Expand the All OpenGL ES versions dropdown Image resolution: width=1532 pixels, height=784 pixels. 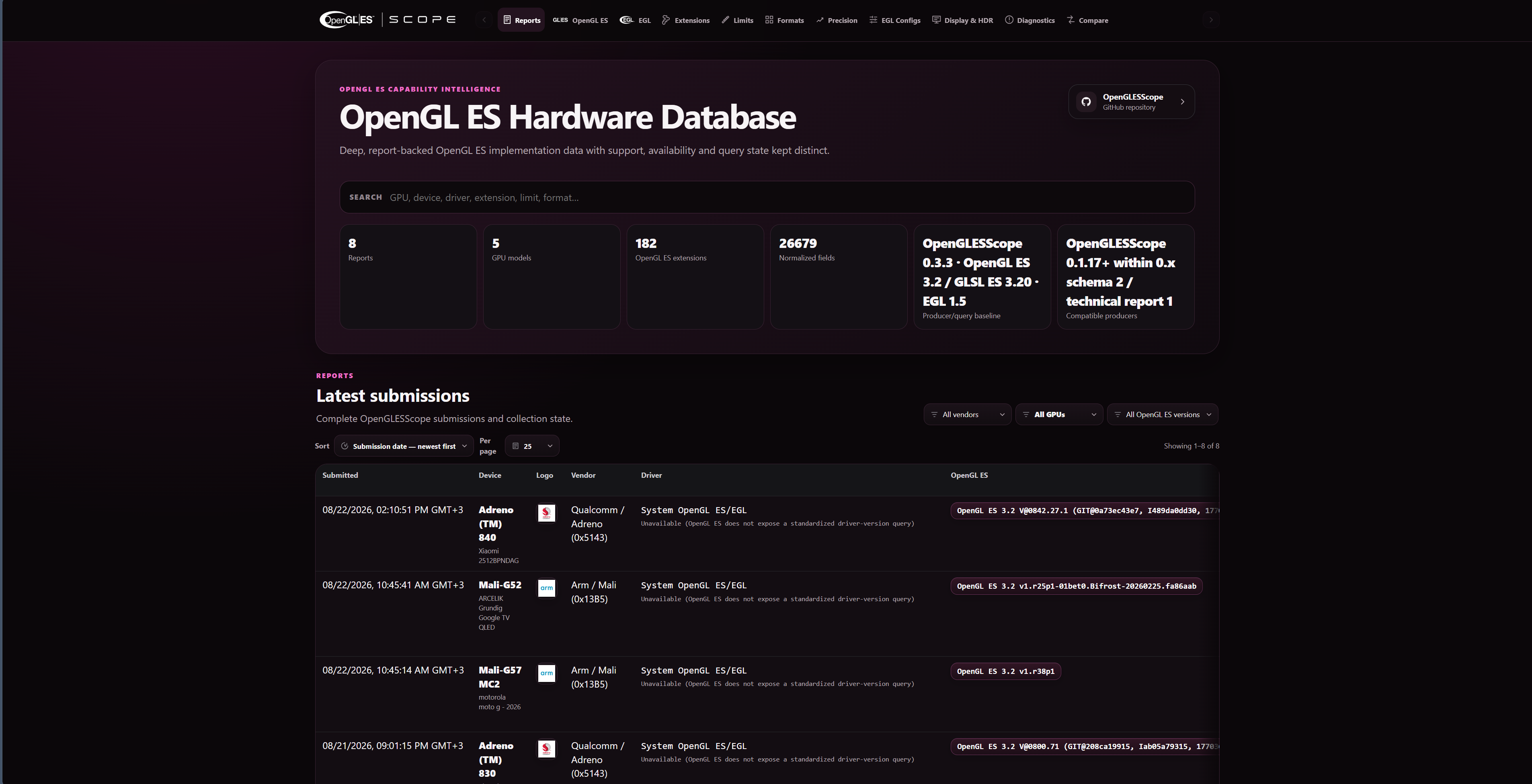(1163, 415)
